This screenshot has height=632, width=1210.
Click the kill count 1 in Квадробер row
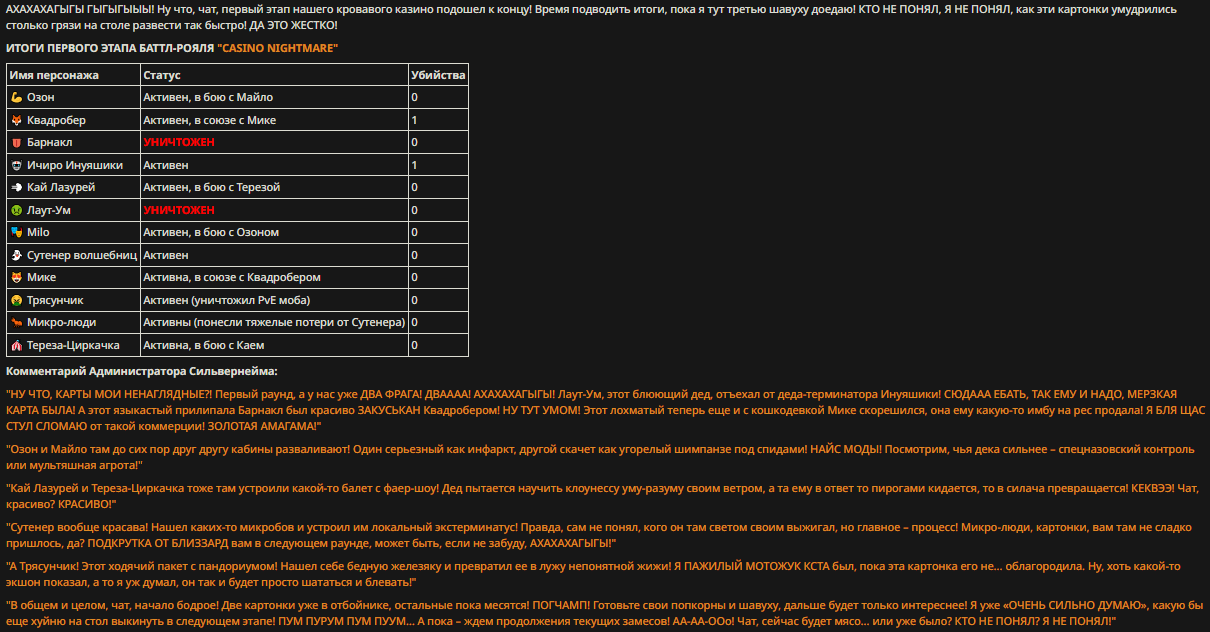point(414,120)
